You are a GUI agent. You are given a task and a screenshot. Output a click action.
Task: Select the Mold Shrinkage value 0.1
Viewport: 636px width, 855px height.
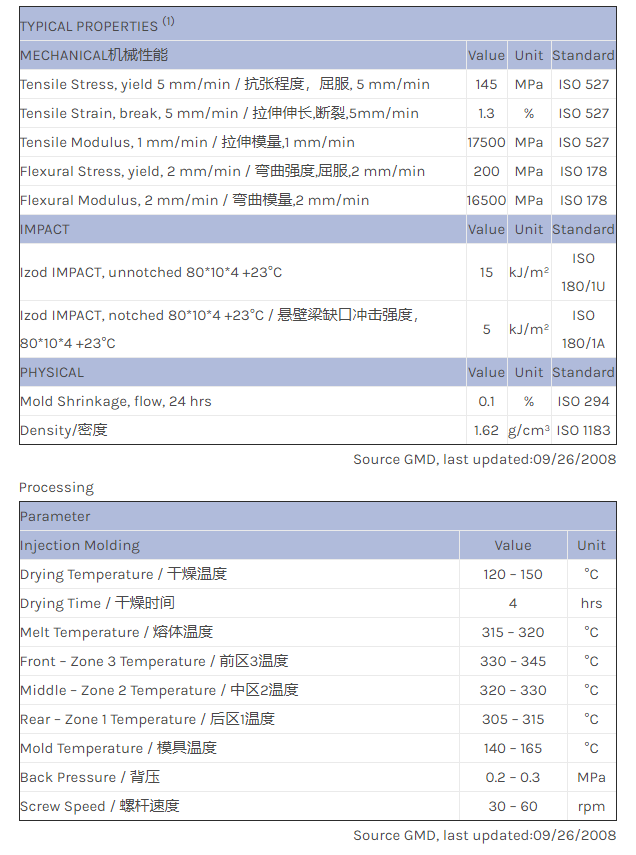[x=486, y=401]
